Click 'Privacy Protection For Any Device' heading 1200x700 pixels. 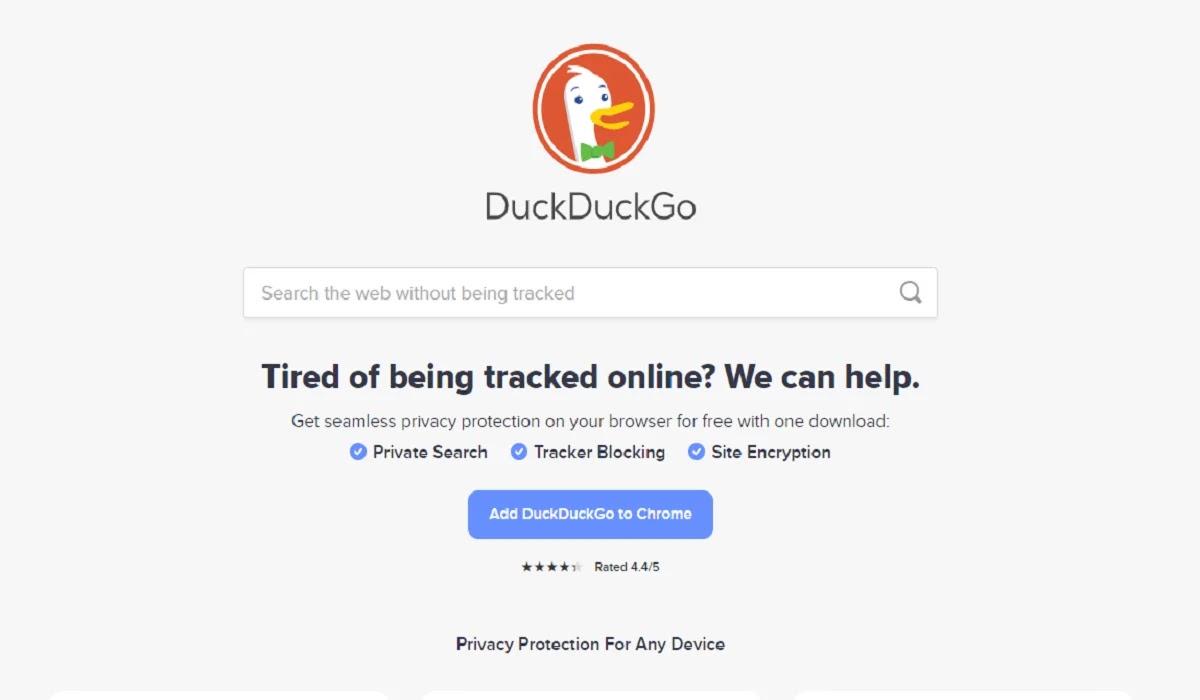590,644
